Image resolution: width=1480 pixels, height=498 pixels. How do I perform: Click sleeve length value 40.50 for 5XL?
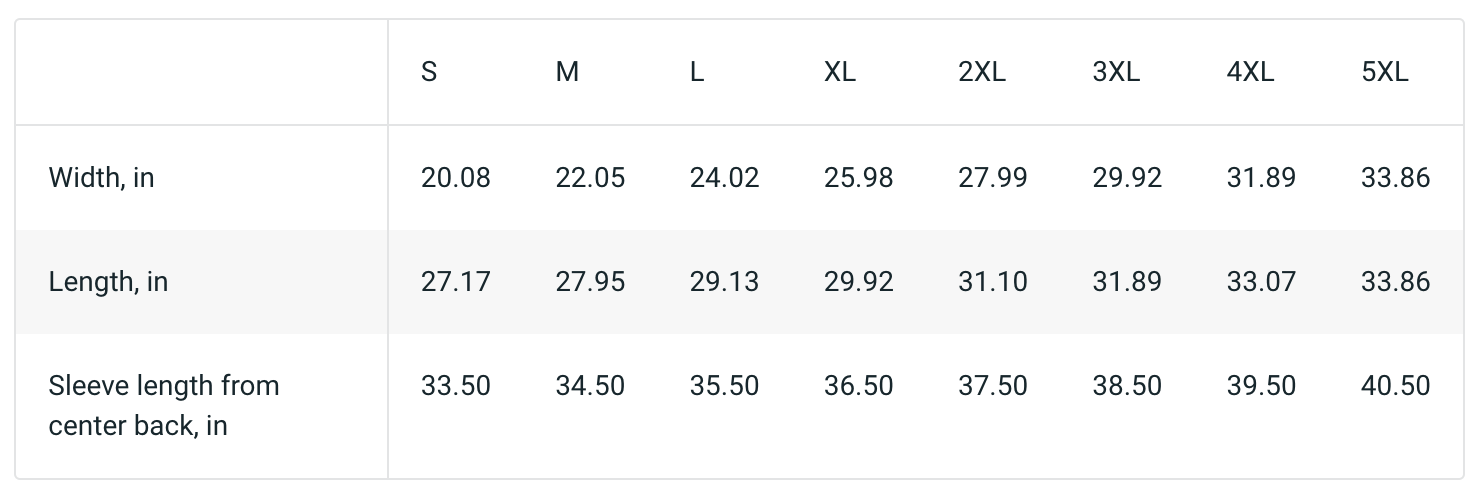point(1396,386)
